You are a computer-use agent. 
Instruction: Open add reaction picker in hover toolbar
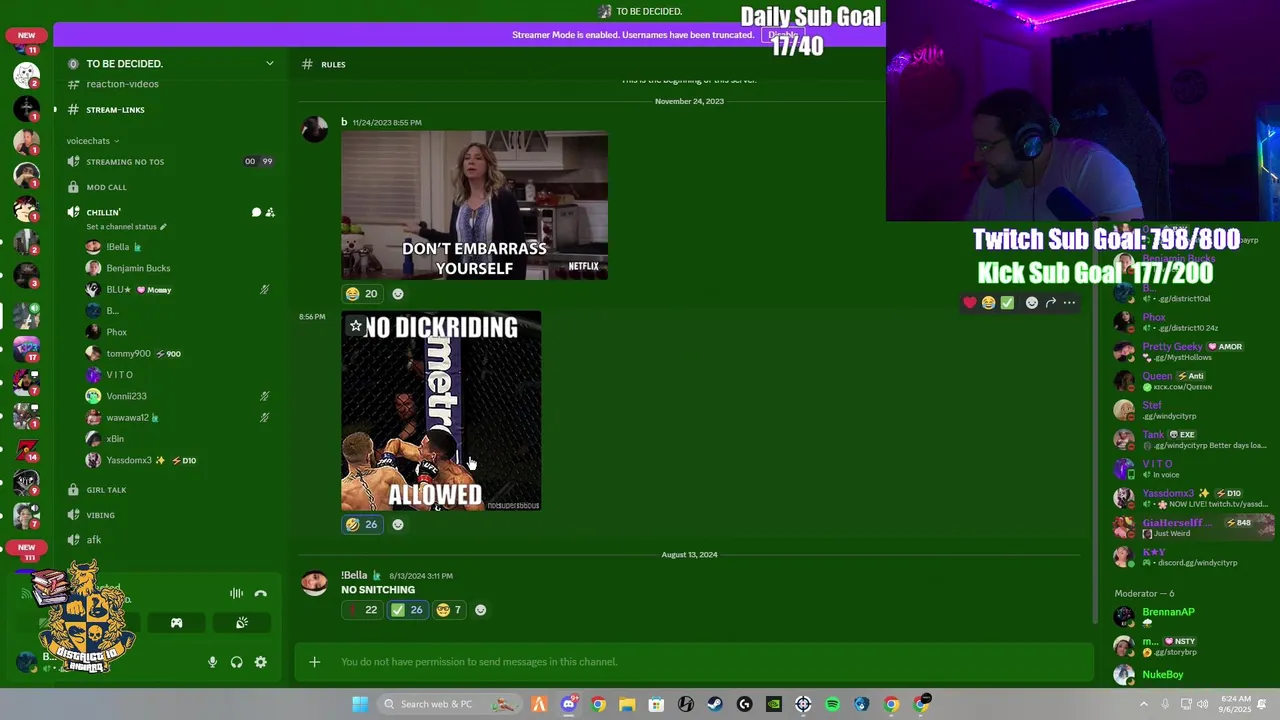[x=1032, y=303]
